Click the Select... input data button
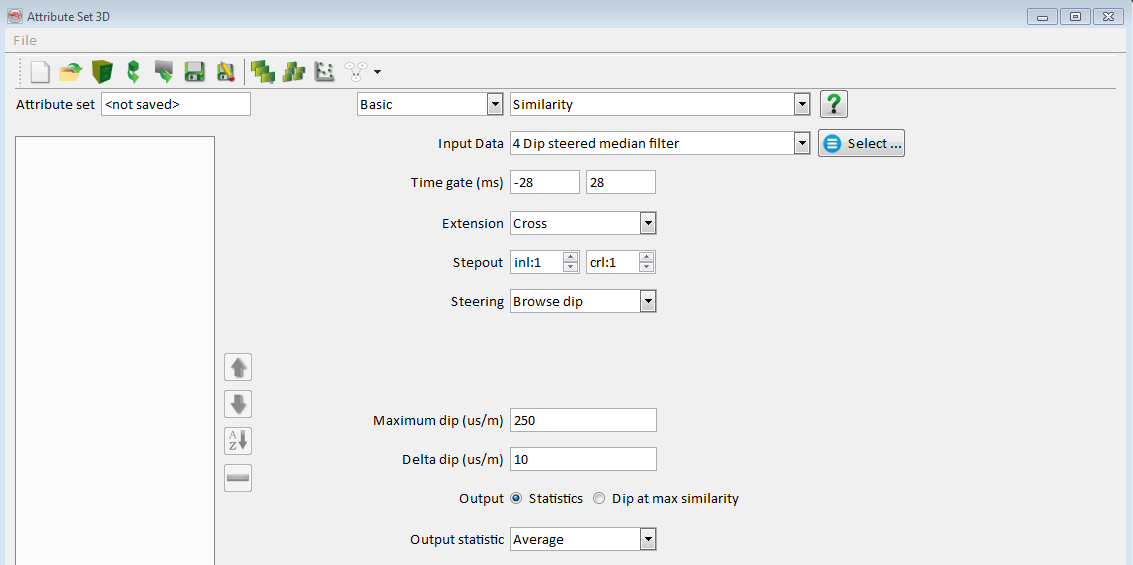 [861, 144]
